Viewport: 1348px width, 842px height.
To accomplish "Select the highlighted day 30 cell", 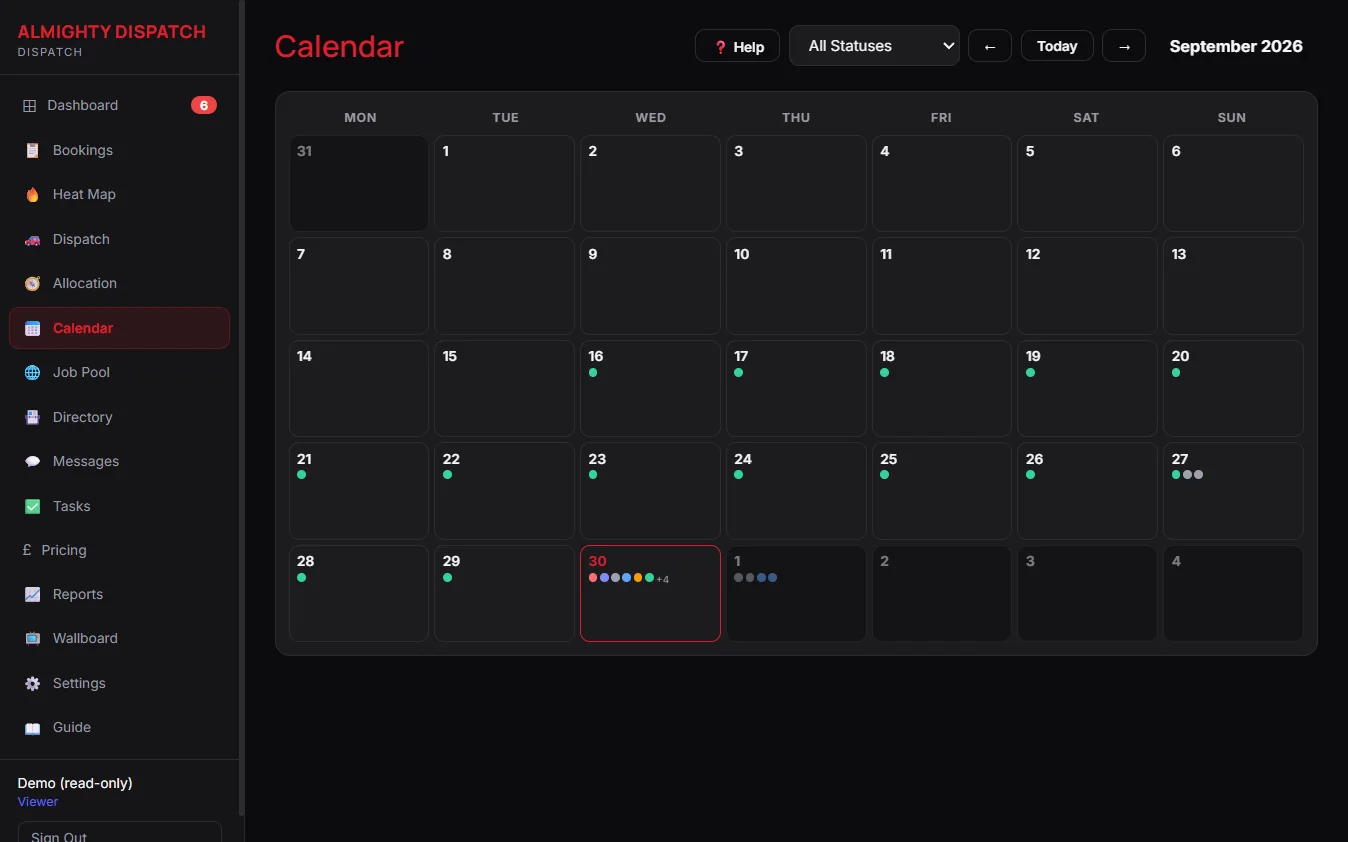I will point(650,593).
